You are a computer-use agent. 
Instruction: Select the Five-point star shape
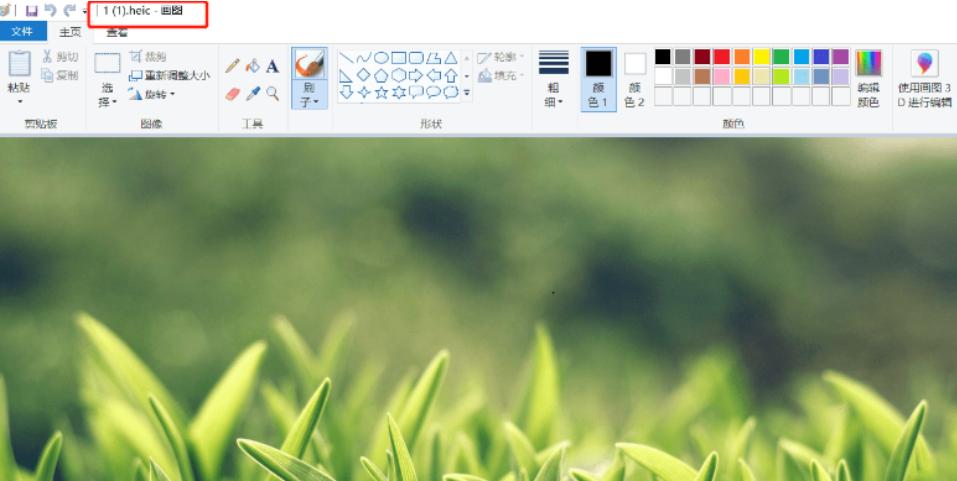click(x=381, y=93)
